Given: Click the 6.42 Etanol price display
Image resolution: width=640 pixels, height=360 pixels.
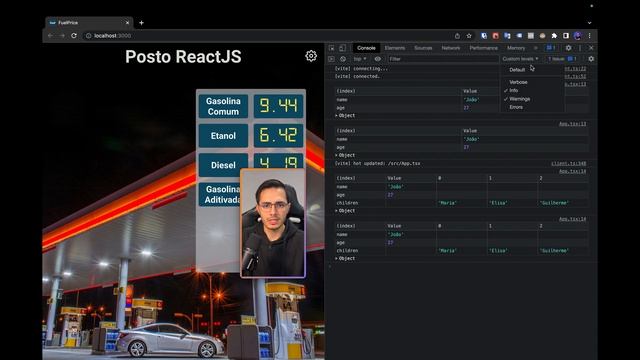Looking at the screenshot, I should (x=278, y=136).
